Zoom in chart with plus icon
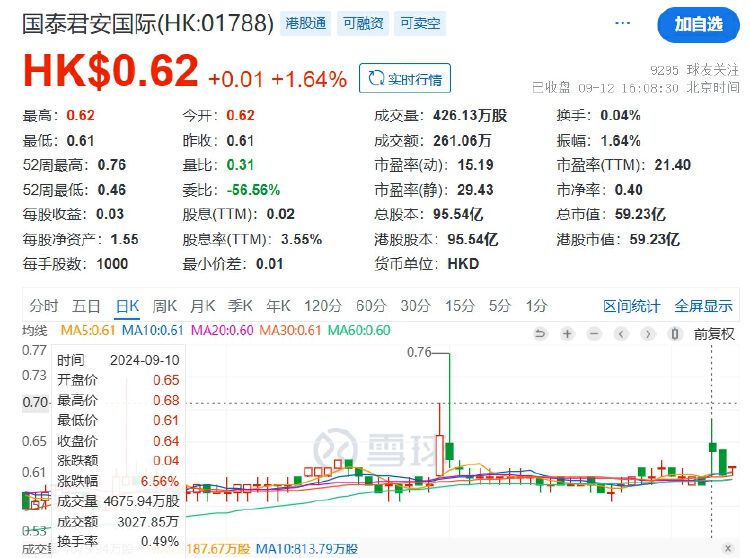 click(567, 333)
